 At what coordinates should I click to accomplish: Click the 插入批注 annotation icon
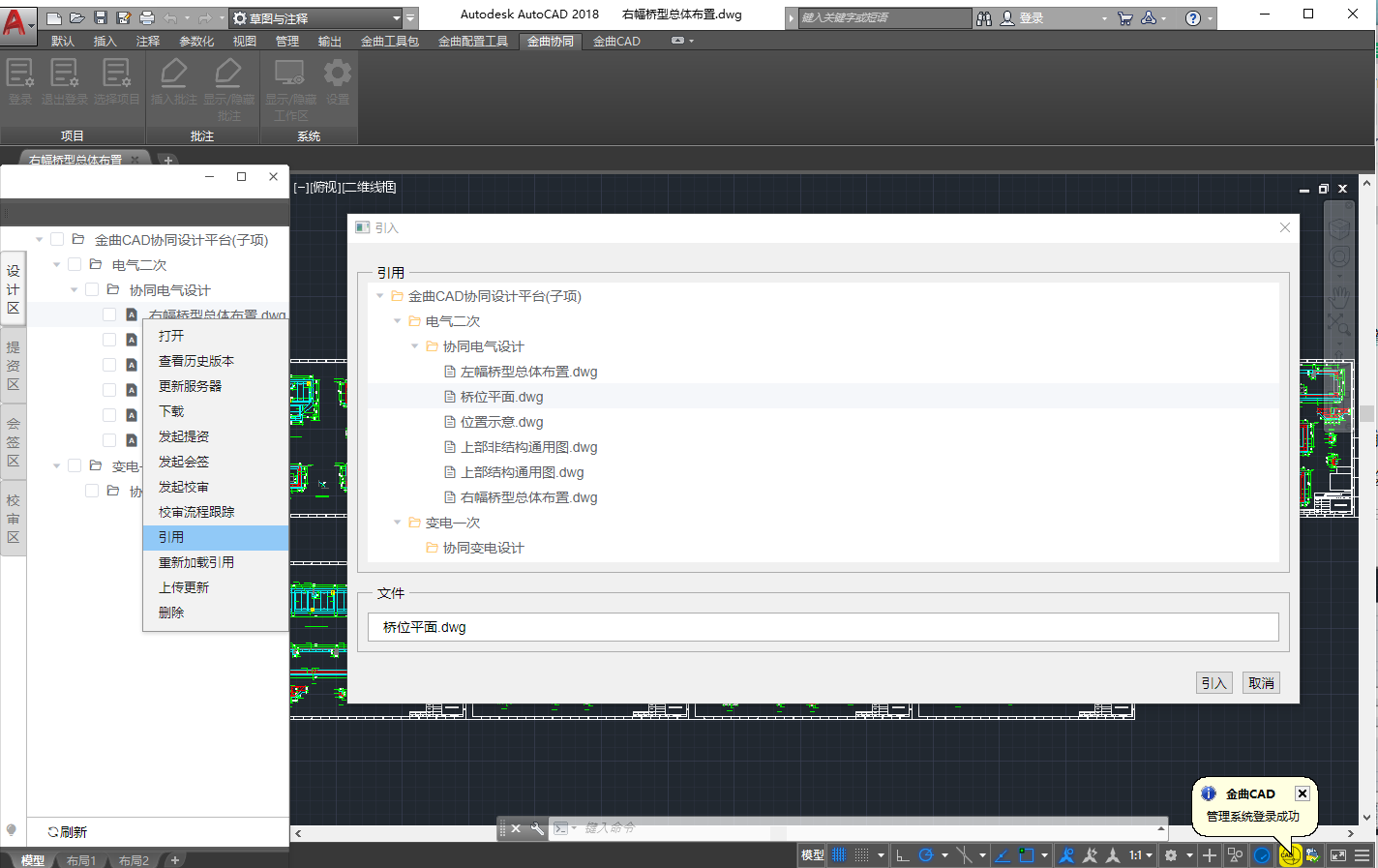173,75
